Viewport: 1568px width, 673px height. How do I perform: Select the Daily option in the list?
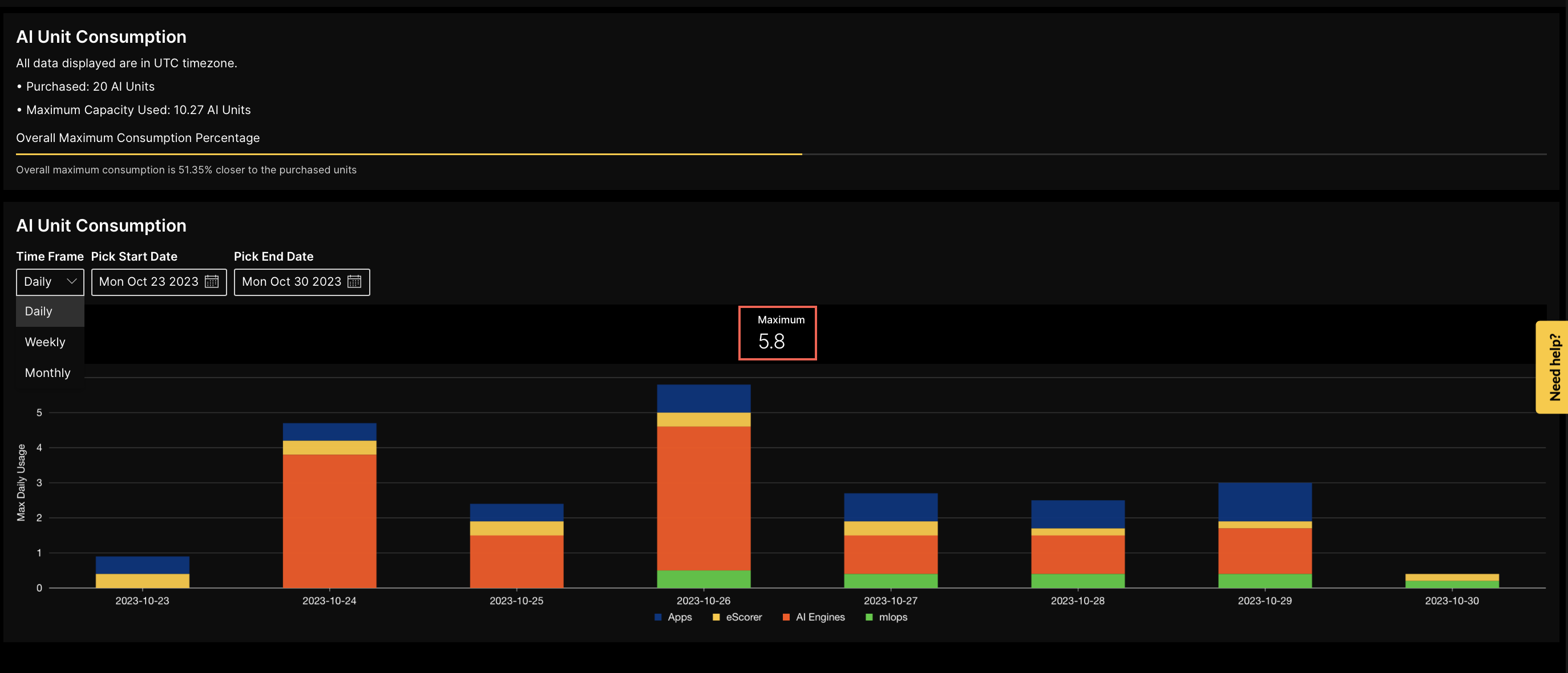[x=38, y=311]
